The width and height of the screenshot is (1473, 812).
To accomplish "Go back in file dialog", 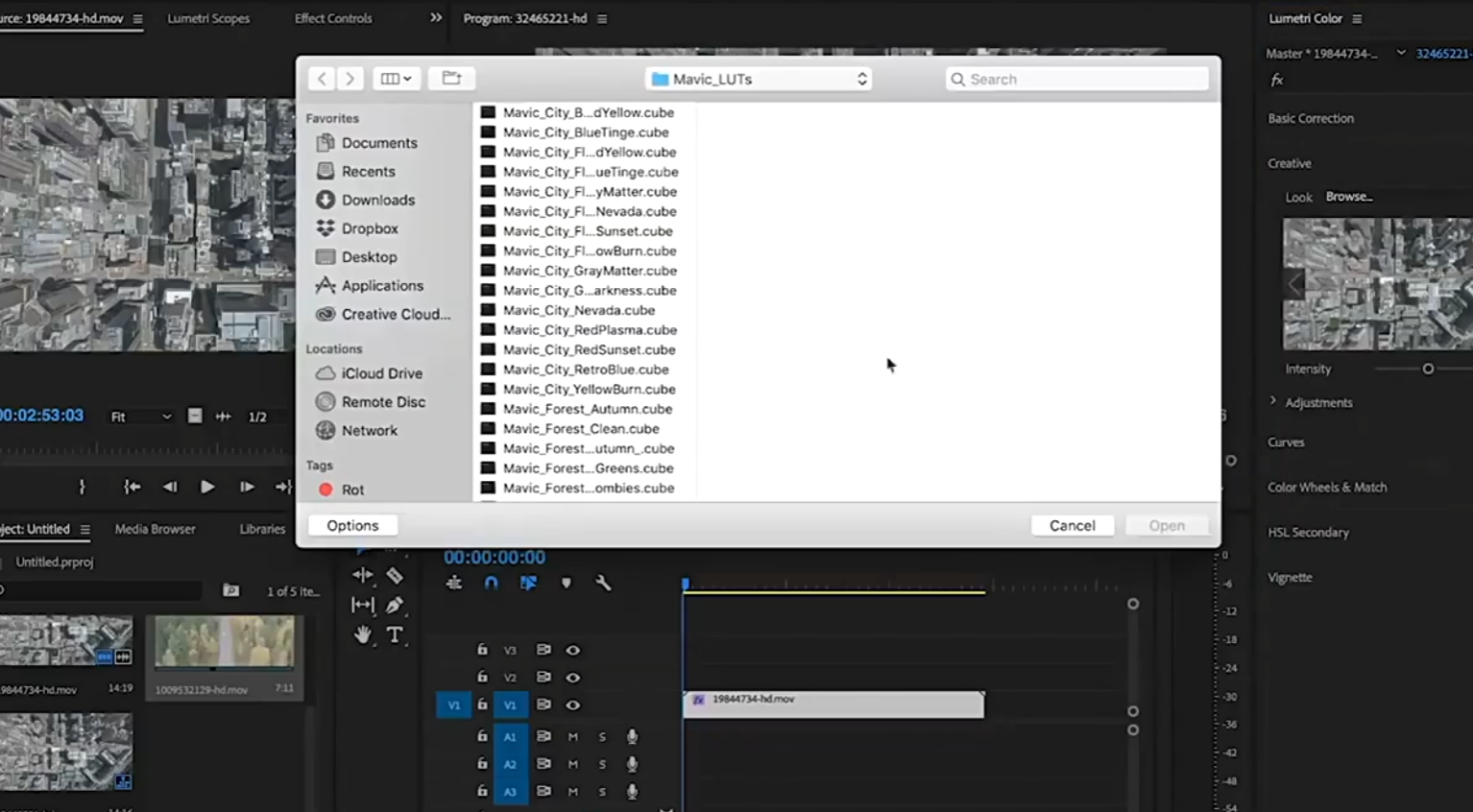I will click(322, 79).
